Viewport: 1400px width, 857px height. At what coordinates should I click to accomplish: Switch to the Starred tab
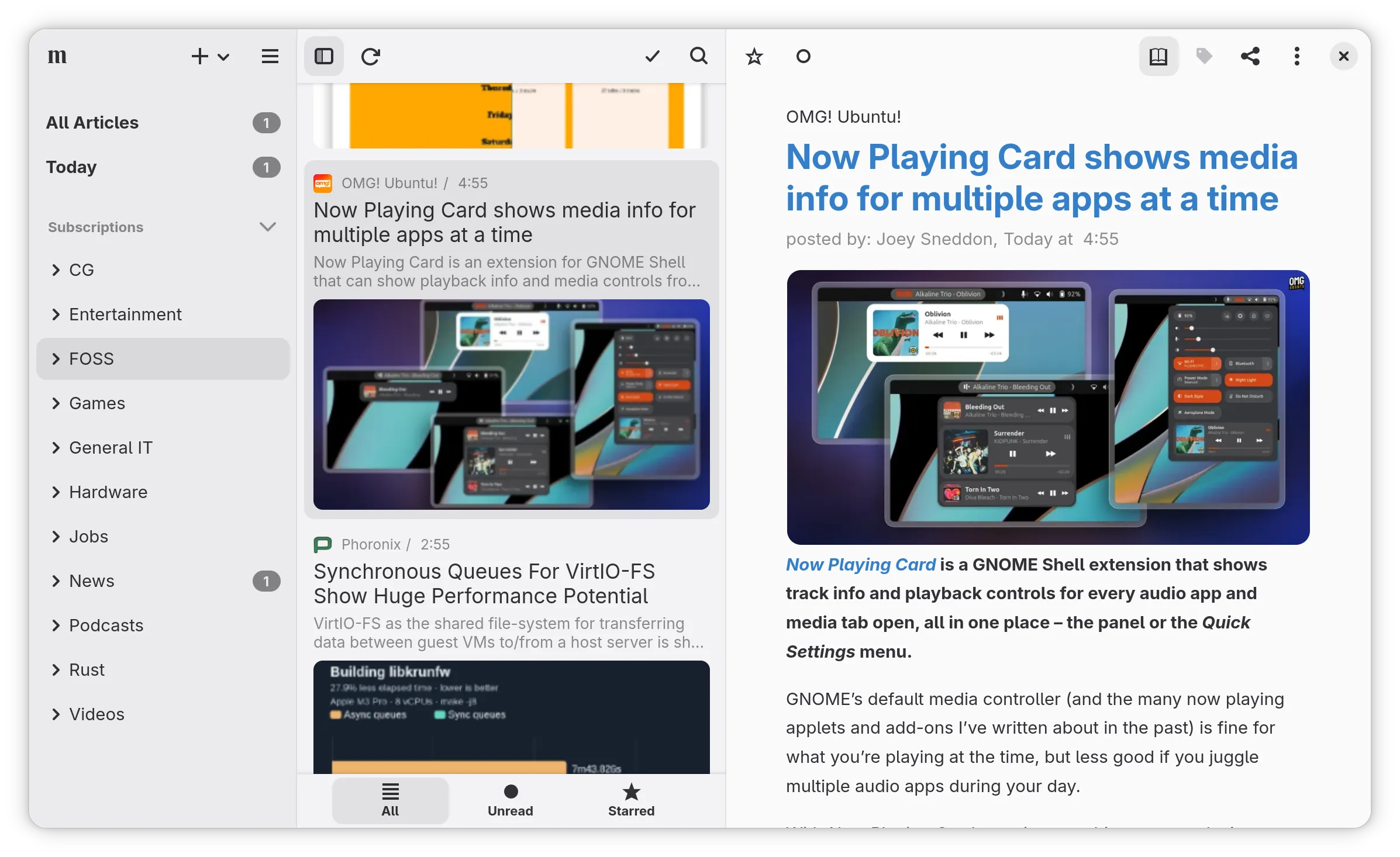[631, 800]
